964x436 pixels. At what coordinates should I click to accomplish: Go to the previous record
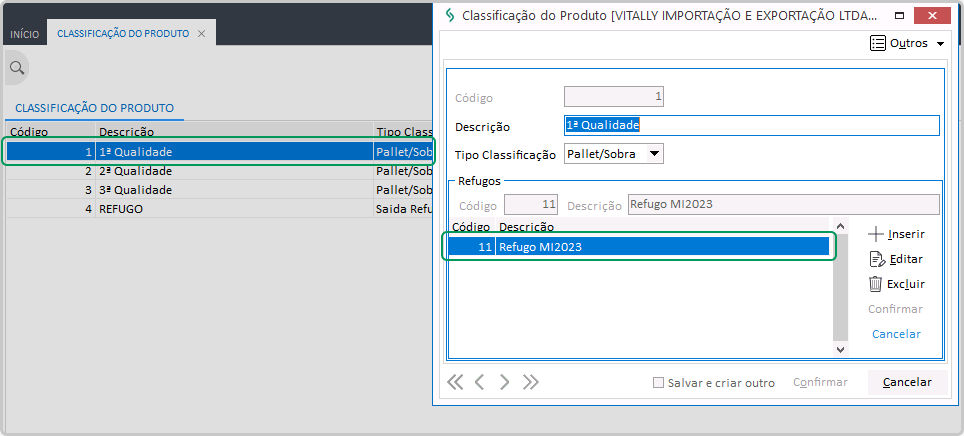480,382
